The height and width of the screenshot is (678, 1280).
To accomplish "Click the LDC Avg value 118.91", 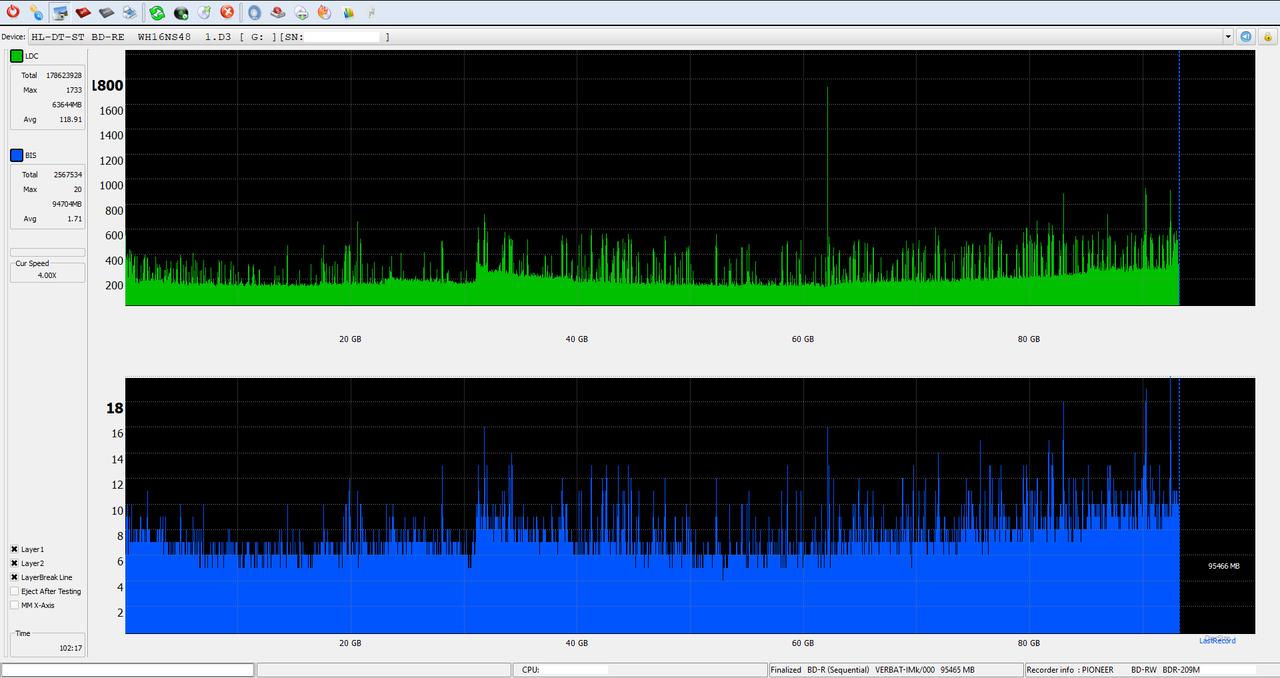I will [x=71, y=120].
